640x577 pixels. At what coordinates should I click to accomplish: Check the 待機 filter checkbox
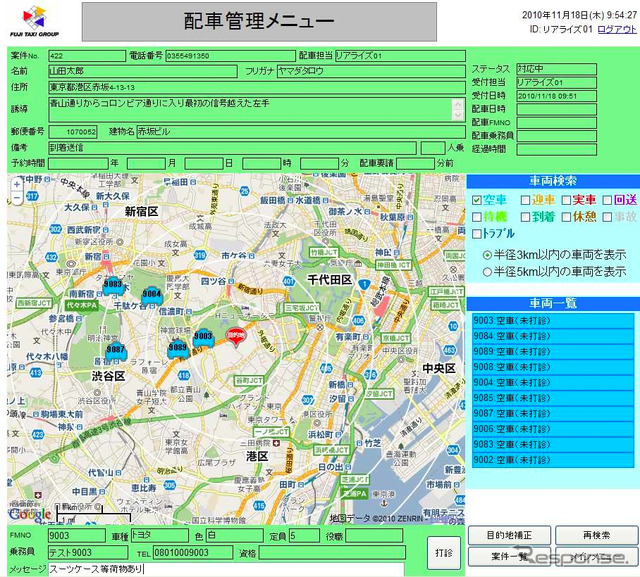point(477,217)
